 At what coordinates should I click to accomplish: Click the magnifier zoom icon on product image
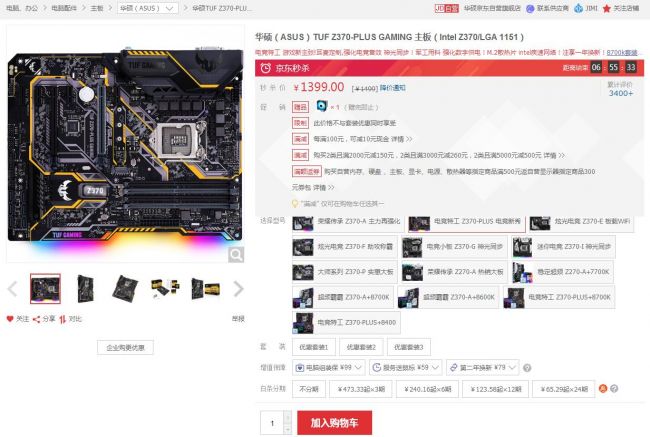pyautogui.click(x=236, y=255)
